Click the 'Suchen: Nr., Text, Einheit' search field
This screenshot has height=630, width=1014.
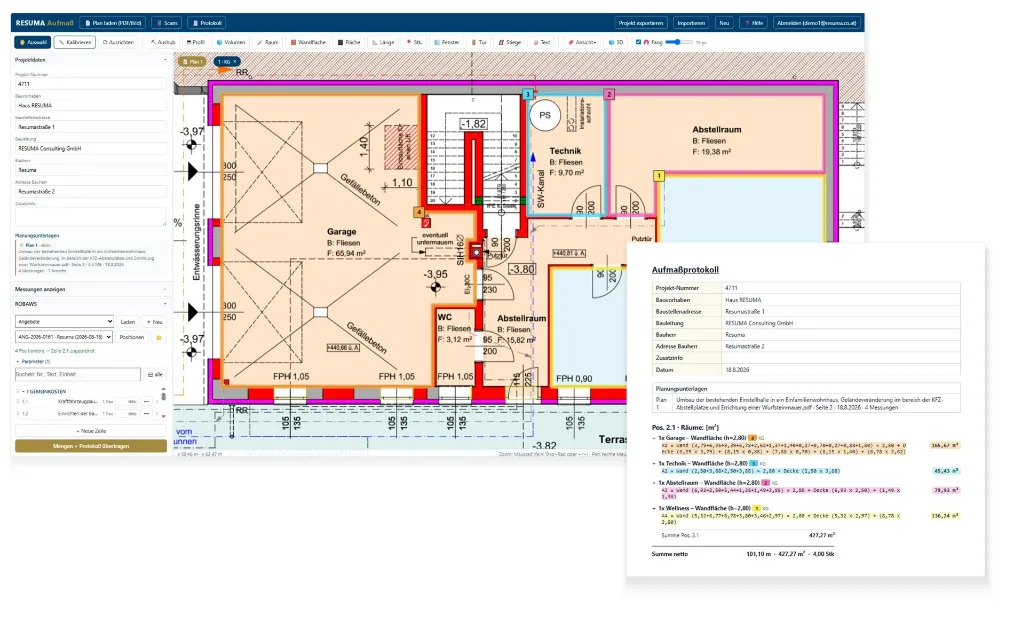click(78, 375)
